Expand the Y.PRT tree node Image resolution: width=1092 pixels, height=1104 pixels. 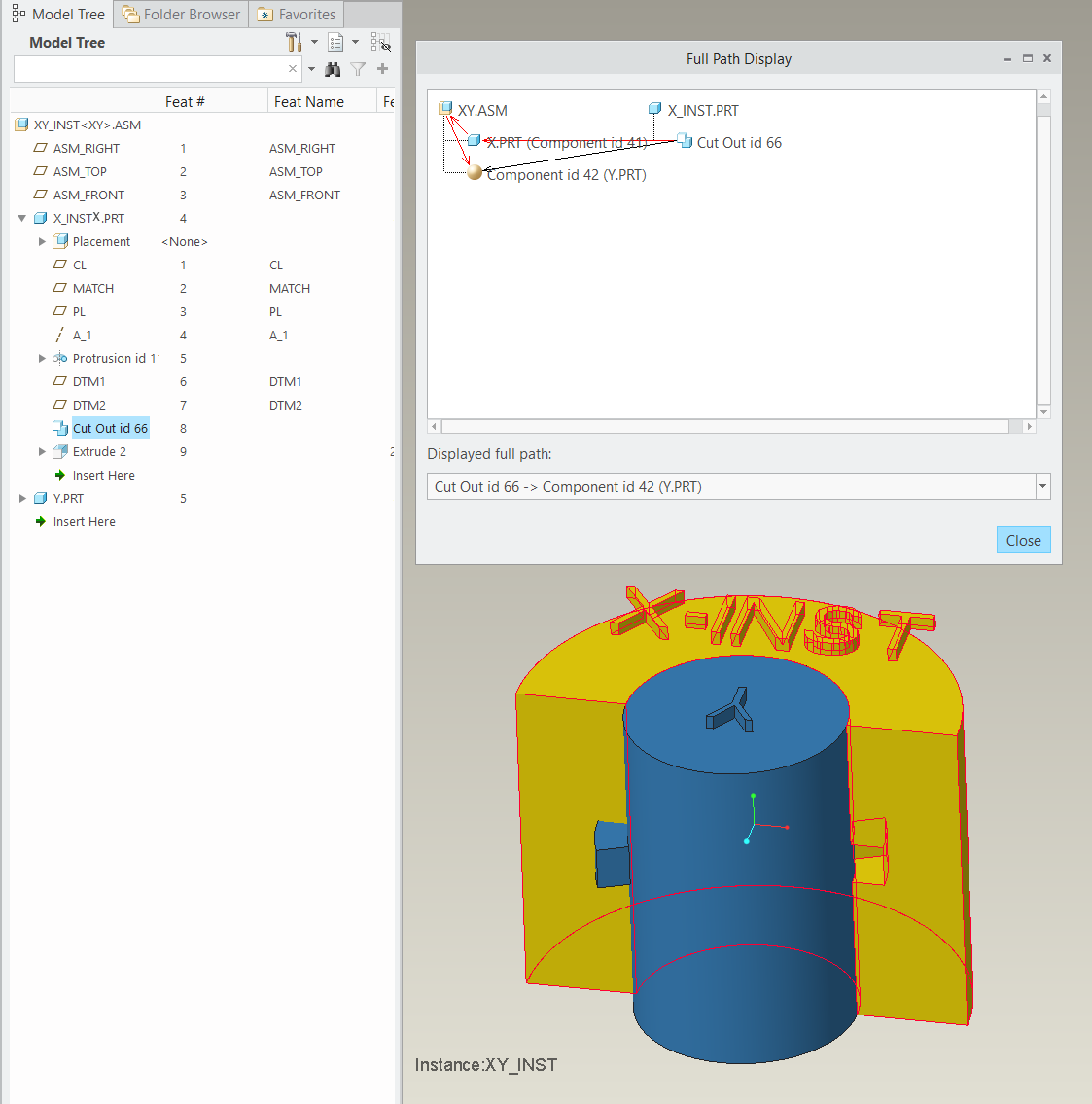coord(23,498)
